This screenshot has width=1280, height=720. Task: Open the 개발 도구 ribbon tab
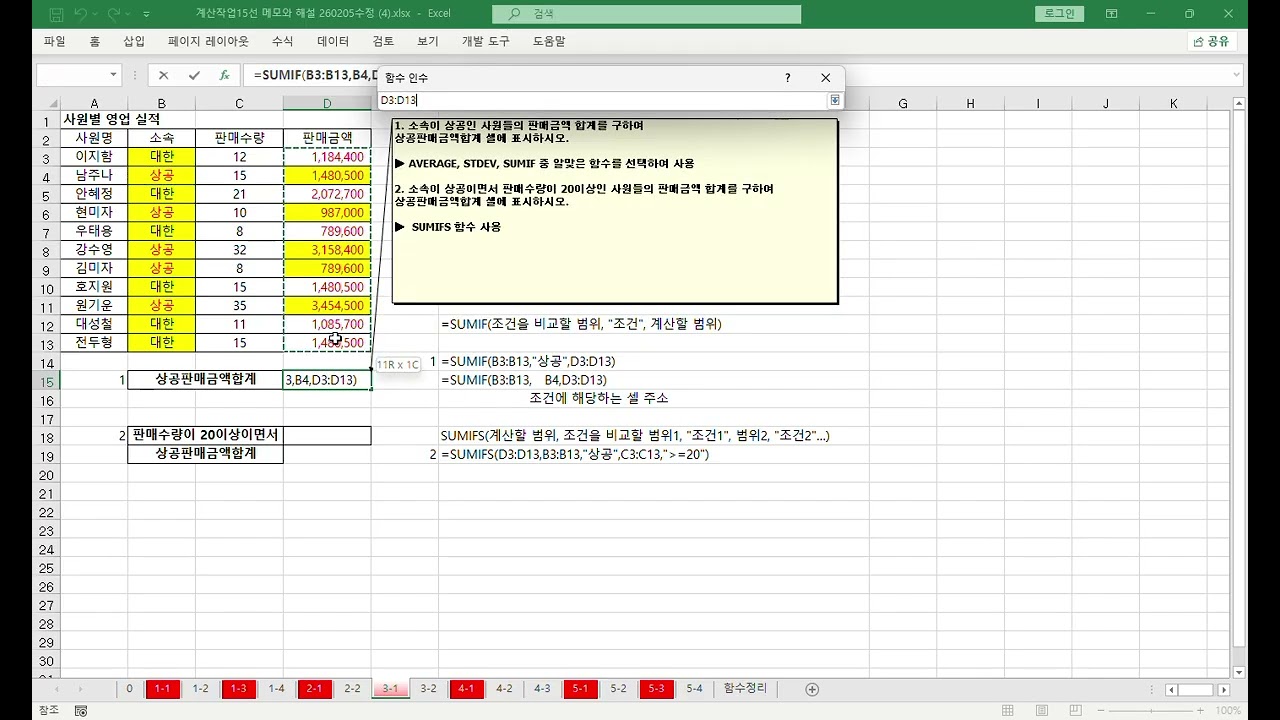pos(485,42)
